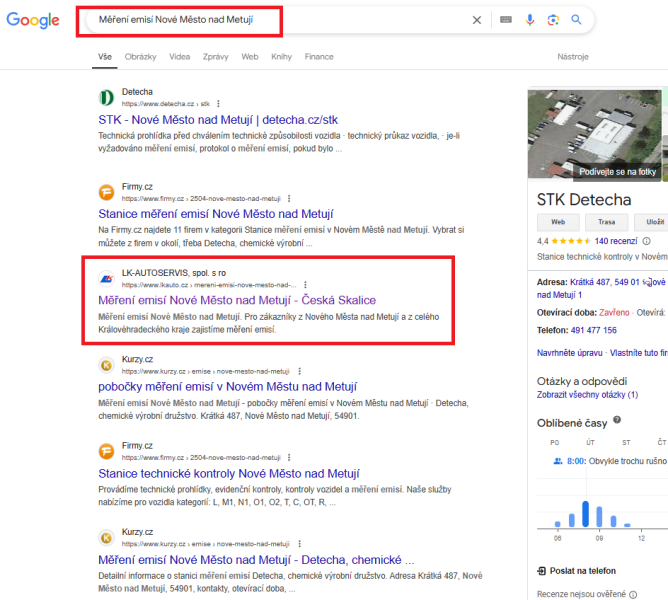Call phone number 491 477 156

[x=593, y=330]
